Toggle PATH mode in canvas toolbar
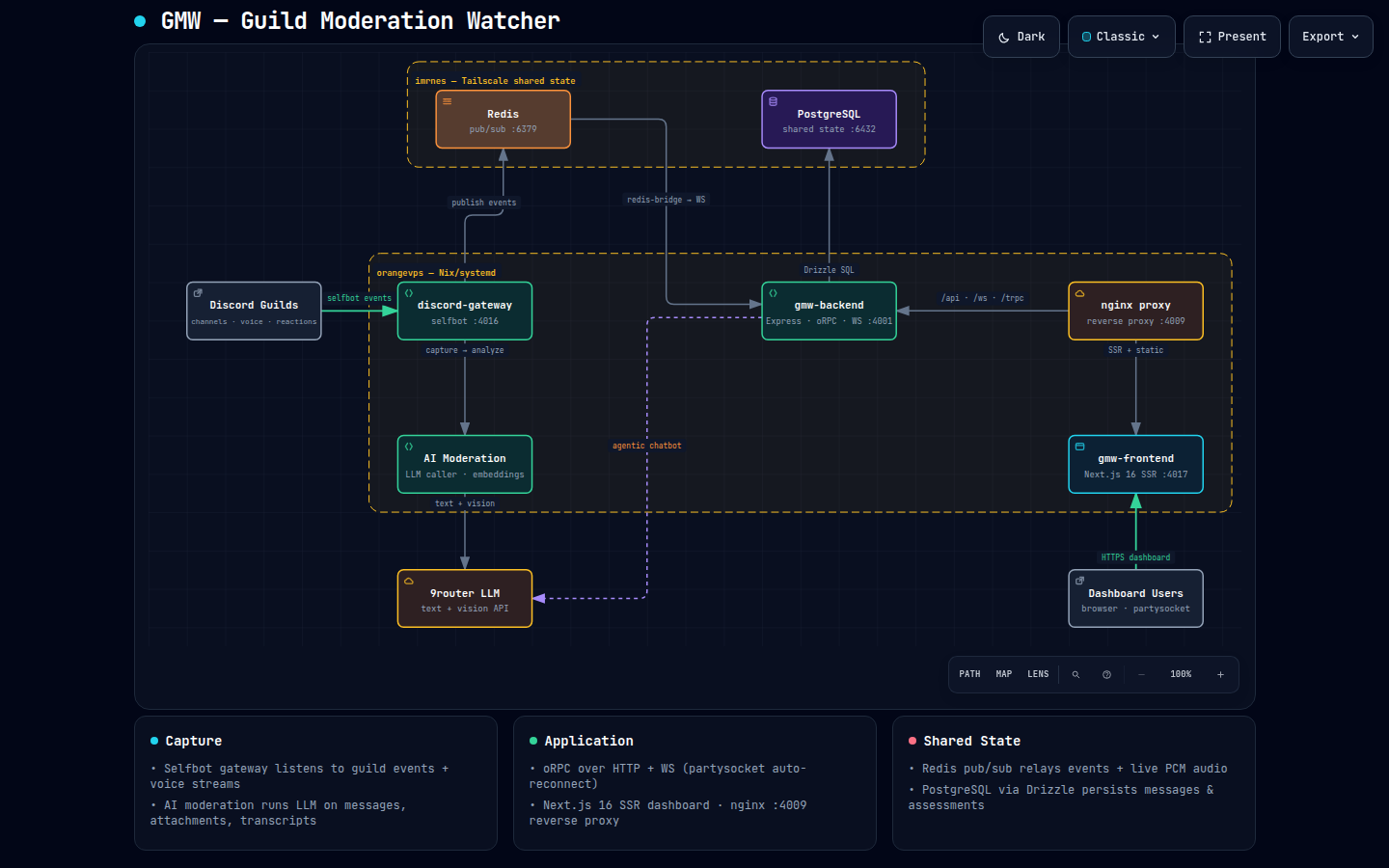Screen dimensions: 1389x868 (969, 674)
